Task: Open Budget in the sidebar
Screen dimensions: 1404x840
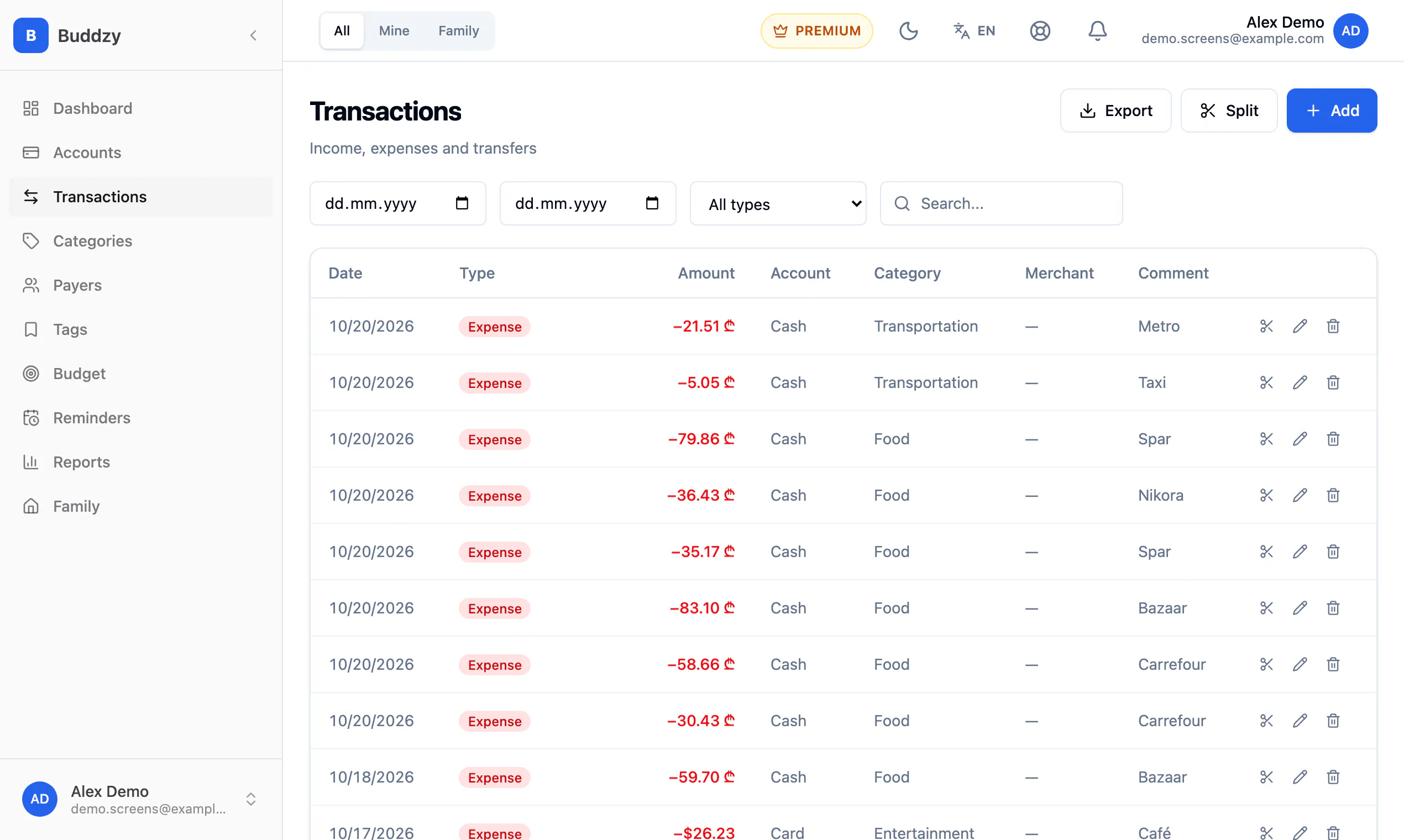Action: (141, 374)
